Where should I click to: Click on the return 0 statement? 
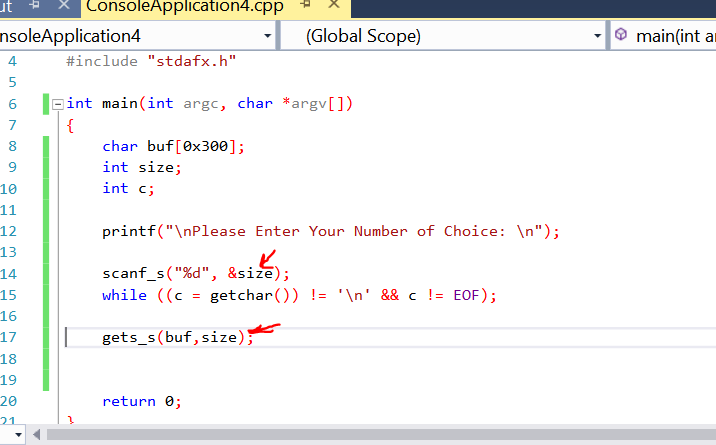coord(142,401)
